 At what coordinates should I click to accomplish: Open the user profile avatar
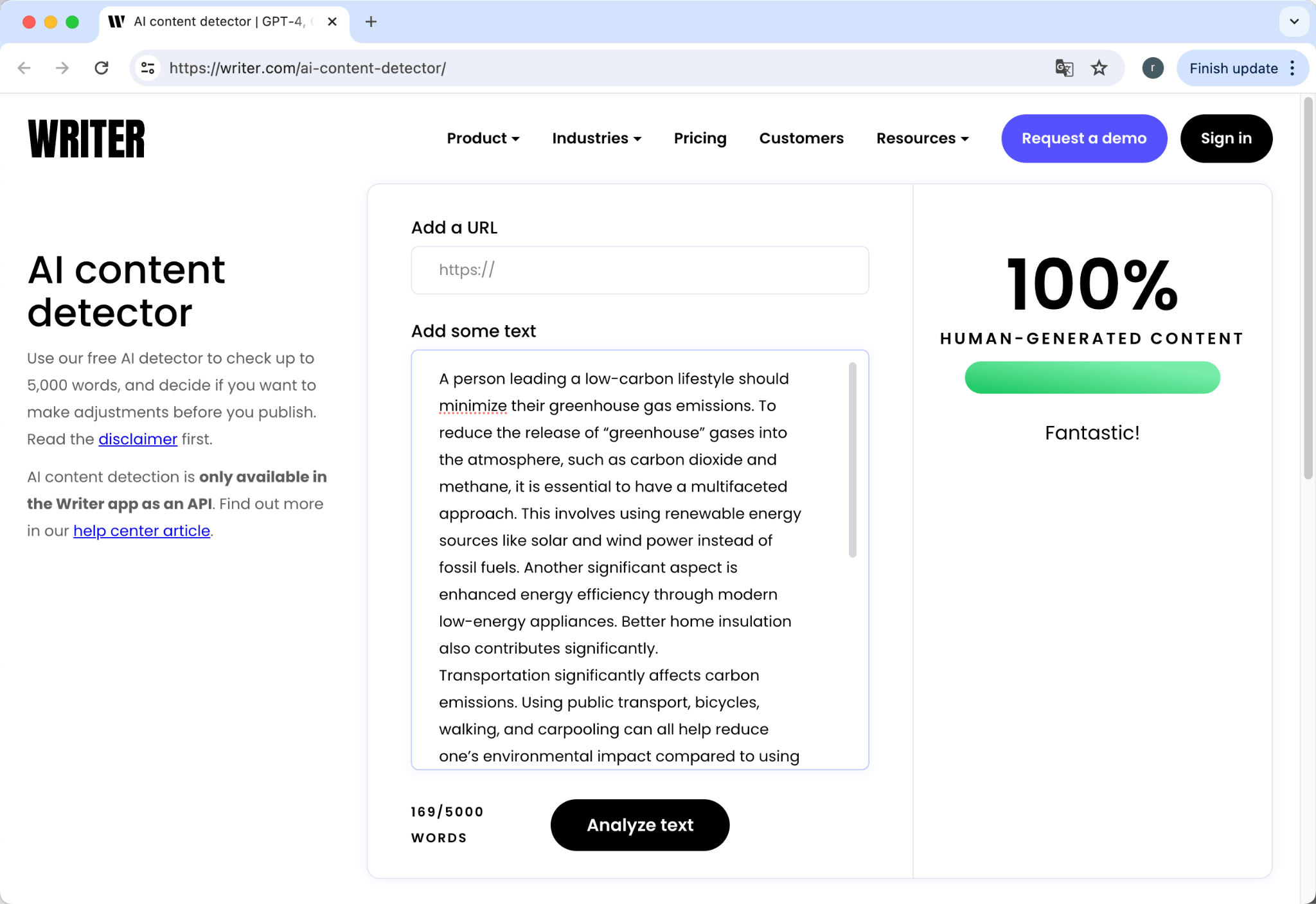[1153, 68]
